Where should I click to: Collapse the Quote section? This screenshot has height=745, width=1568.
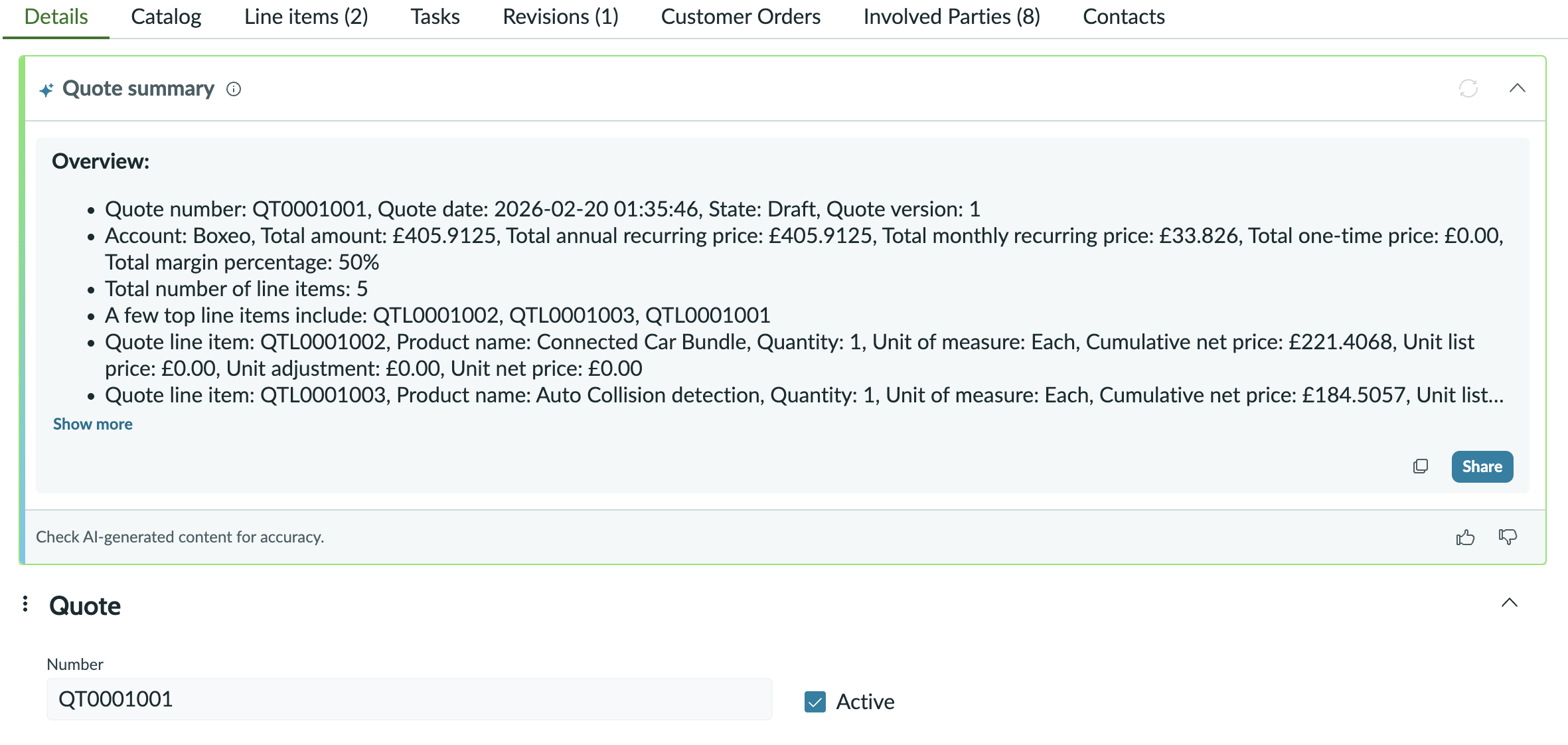[1509, 602]
